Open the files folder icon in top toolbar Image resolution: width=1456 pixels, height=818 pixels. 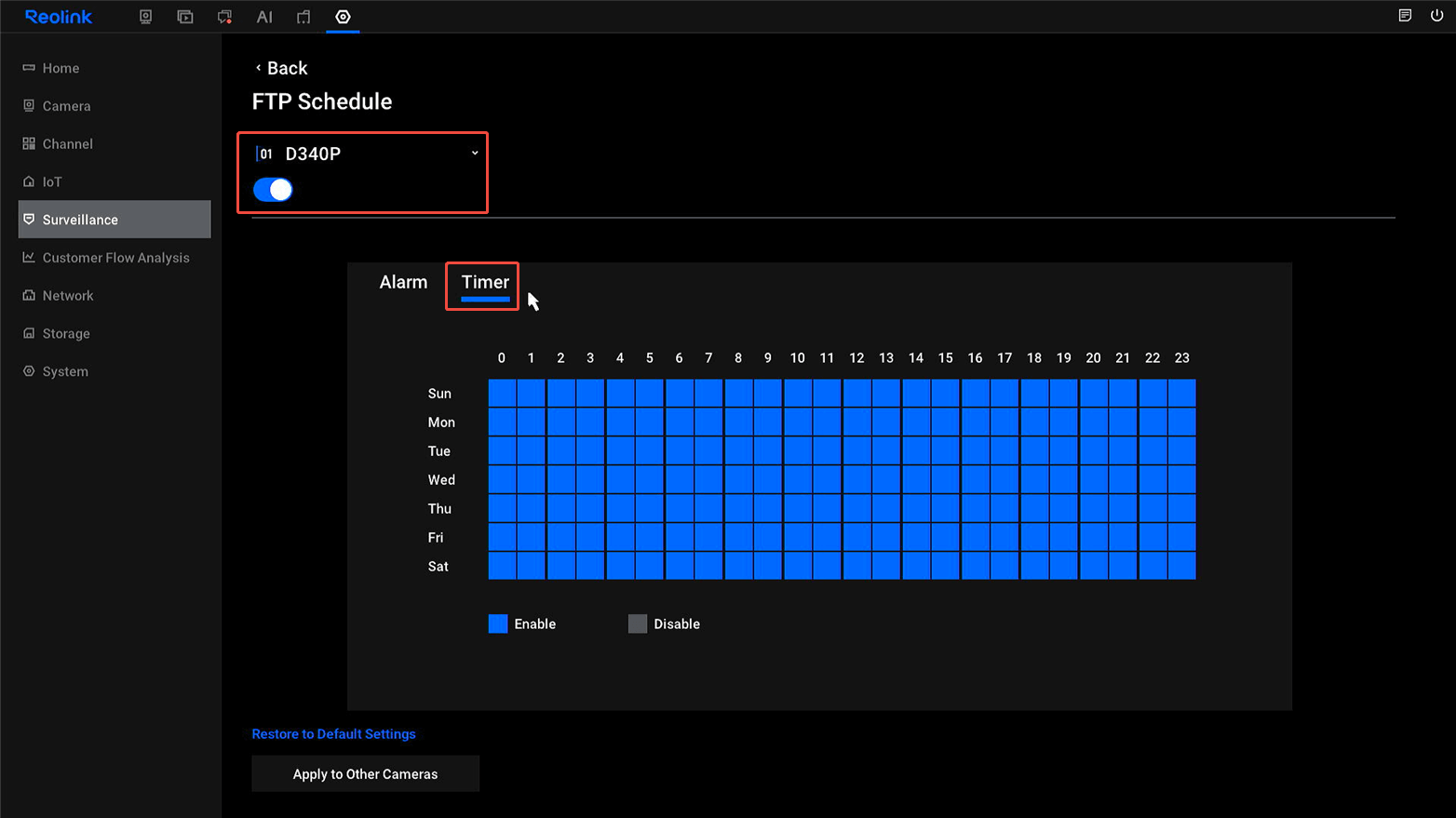click(303, 16)
